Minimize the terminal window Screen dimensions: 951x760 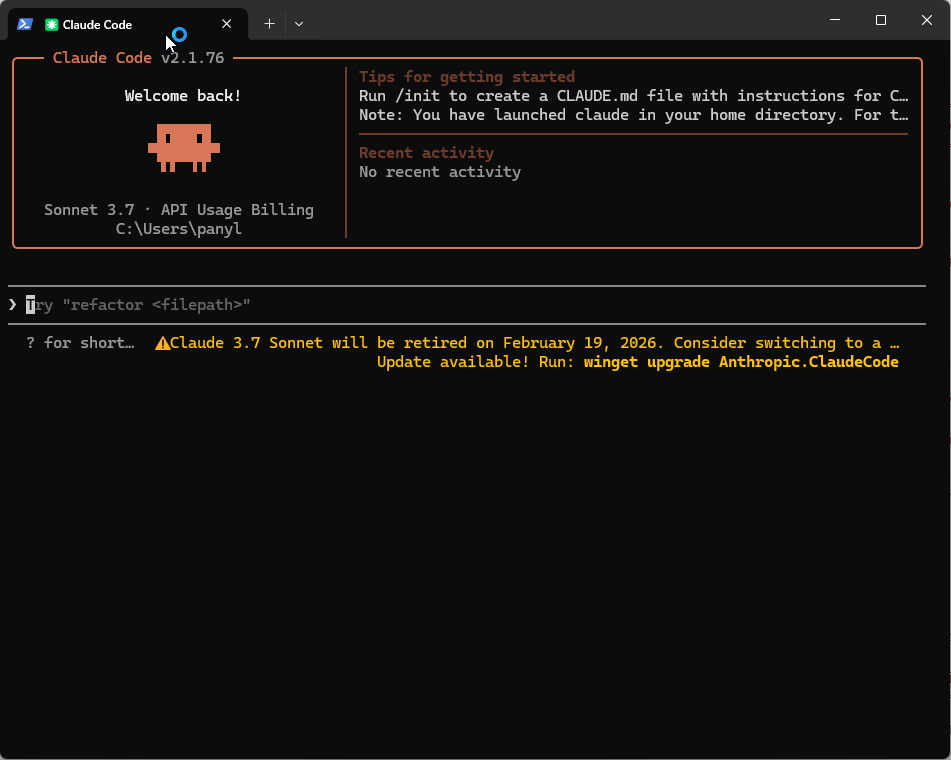(x=835, y=20)
